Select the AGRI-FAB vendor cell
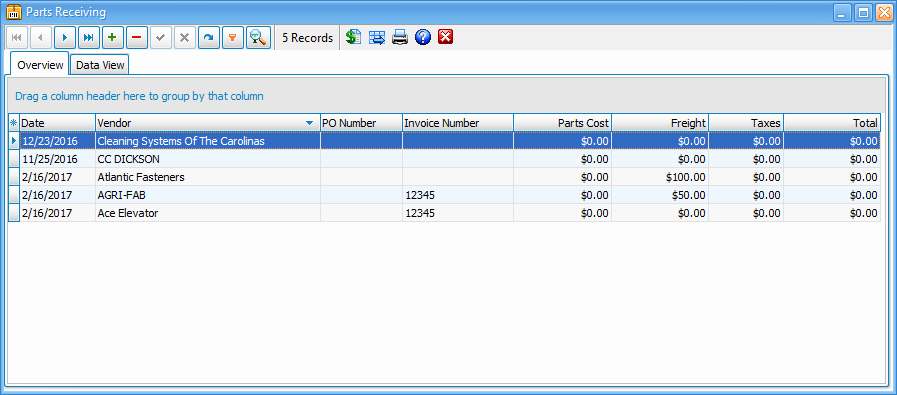The width and height of the screenshot is (897, 395). (x=208, y=195)
